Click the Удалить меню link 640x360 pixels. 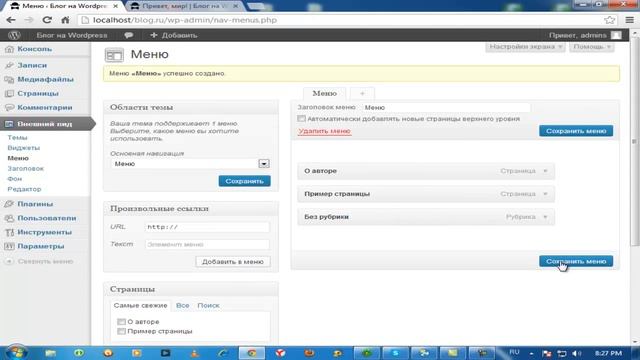(324, 131)
